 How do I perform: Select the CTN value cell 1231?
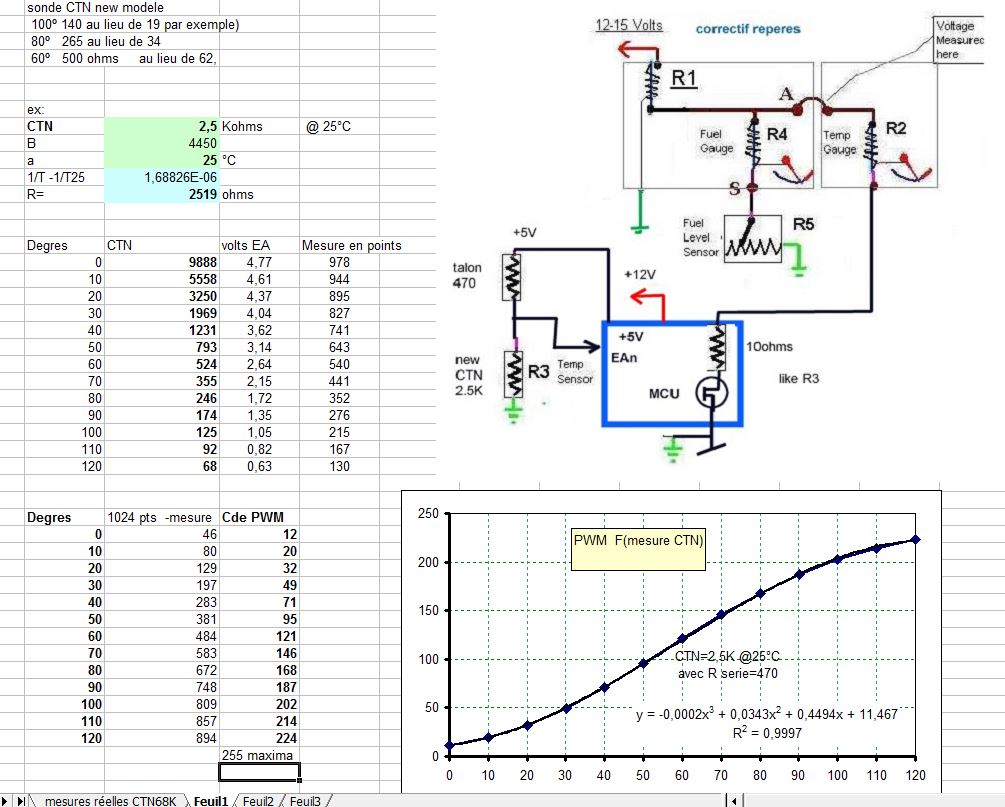[162, 330]
